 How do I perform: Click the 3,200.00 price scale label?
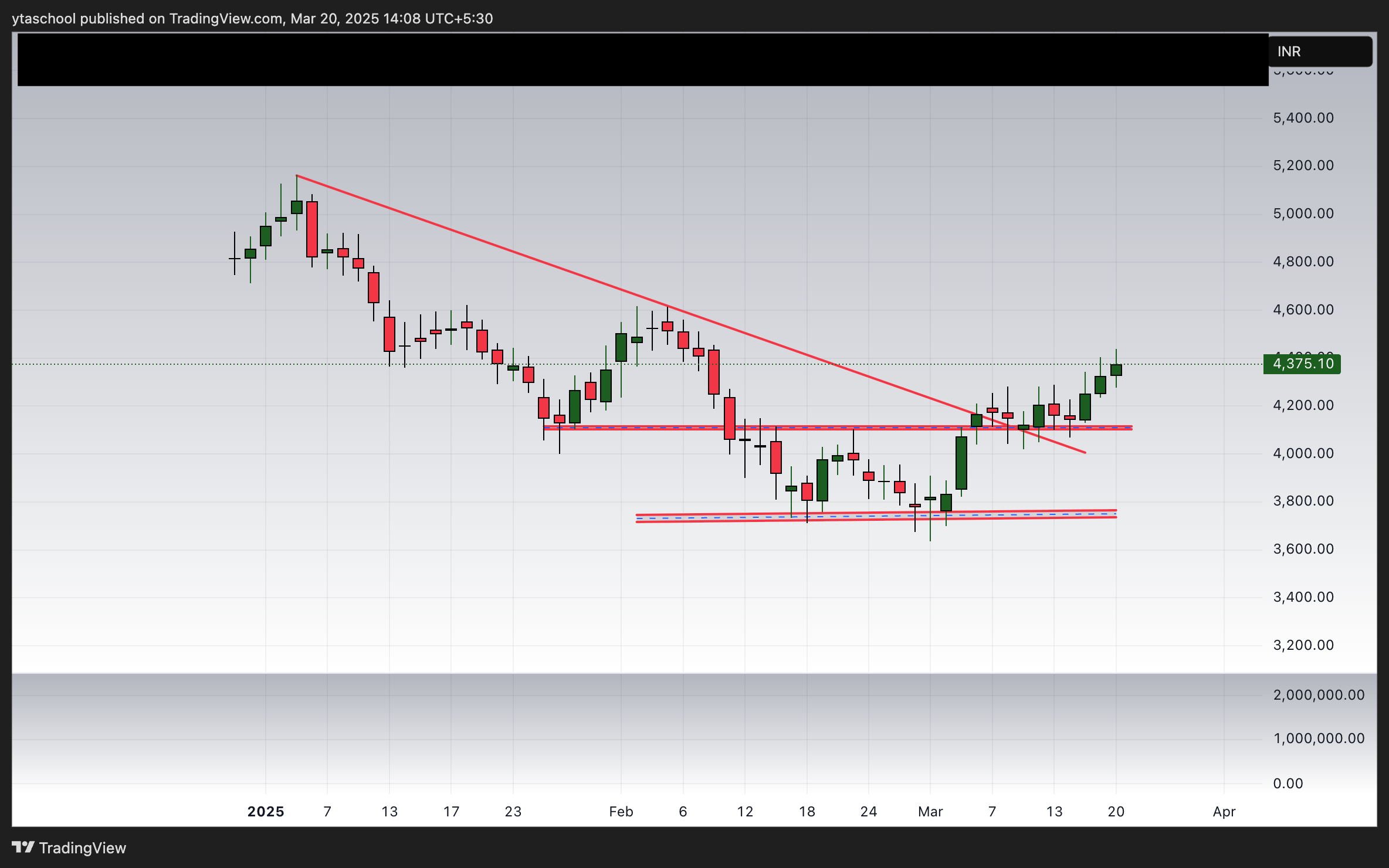(x=1303, y=645)
